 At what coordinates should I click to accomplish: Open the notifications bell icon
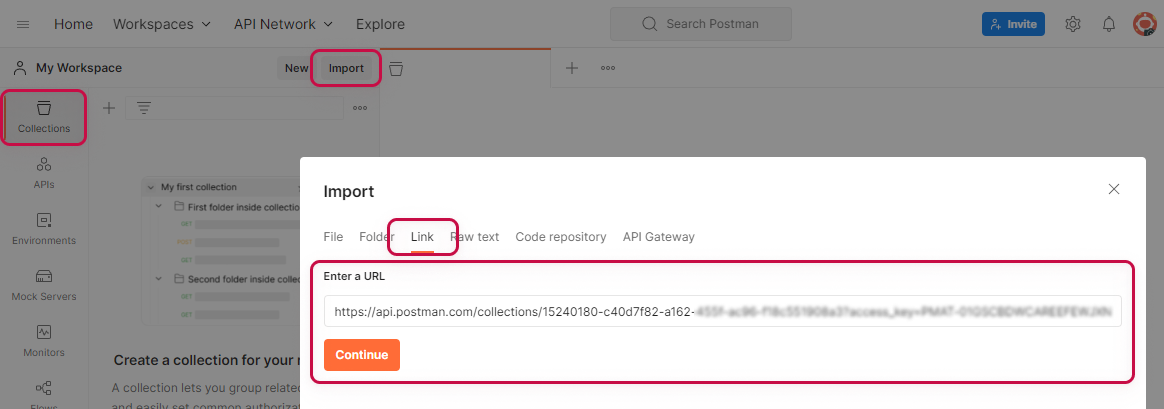[1109, 24]
